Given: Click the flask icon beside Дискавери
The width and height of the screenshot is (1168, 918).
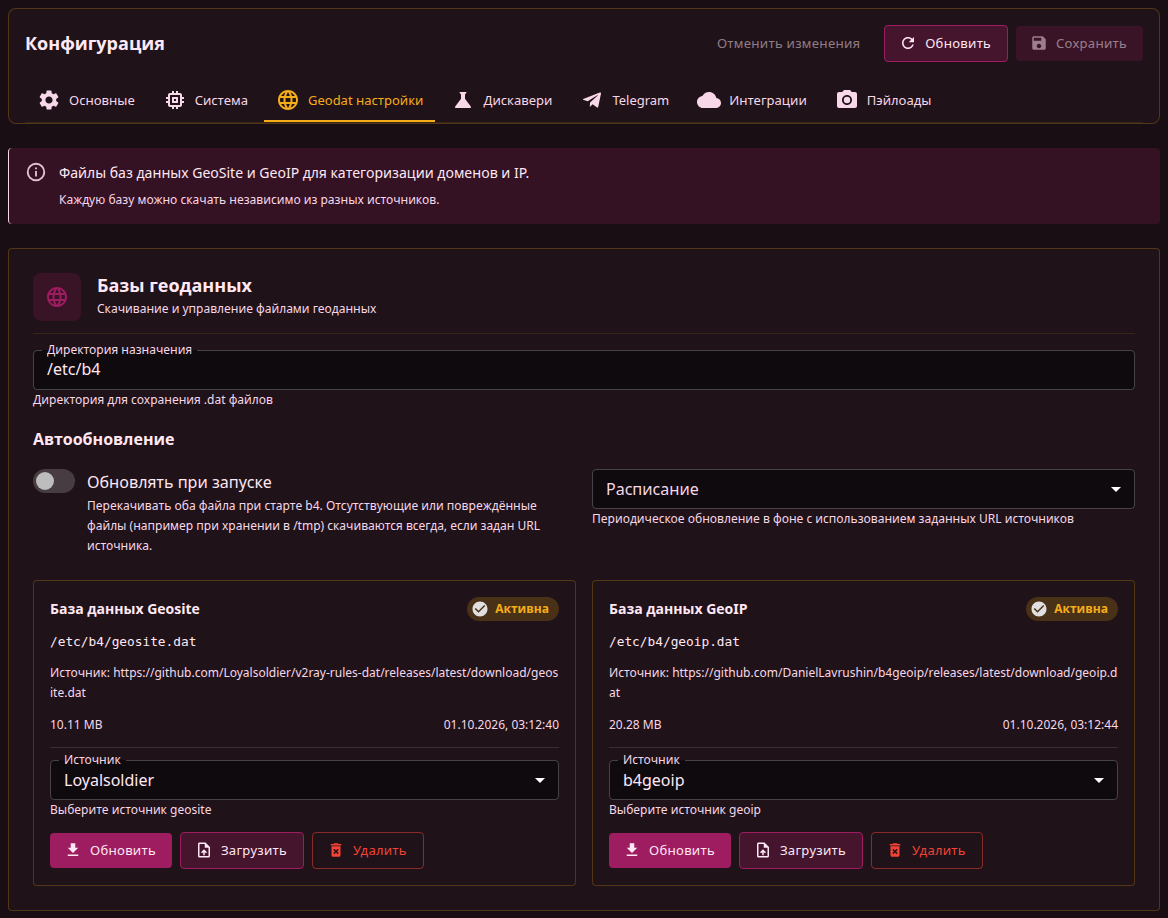Looking at the screenshot, I should [463, 100].
